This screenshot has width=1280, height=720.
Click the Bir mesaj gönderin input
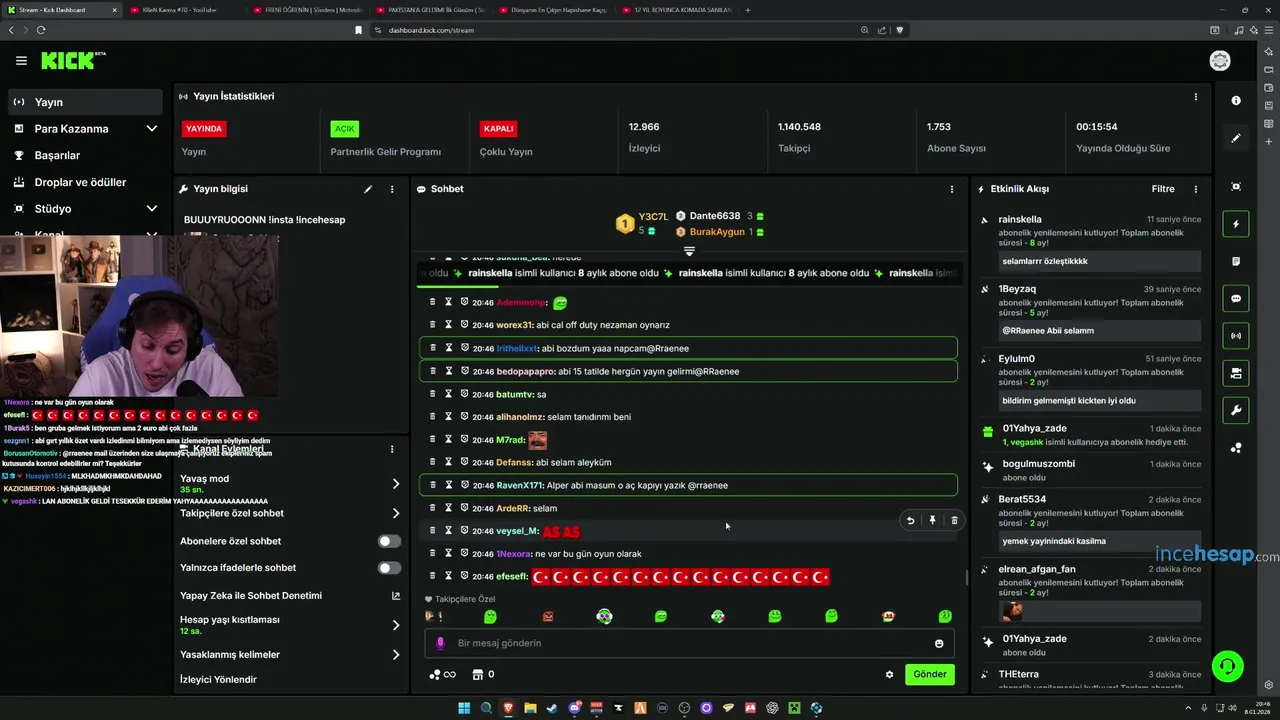click(688, 643)
